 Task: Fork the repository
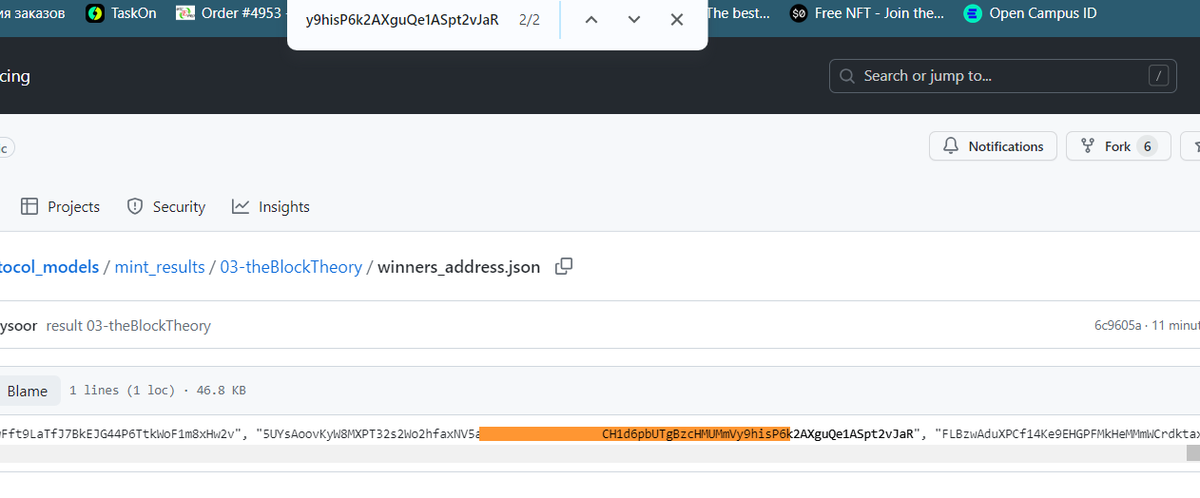(x=1117, y=146)
